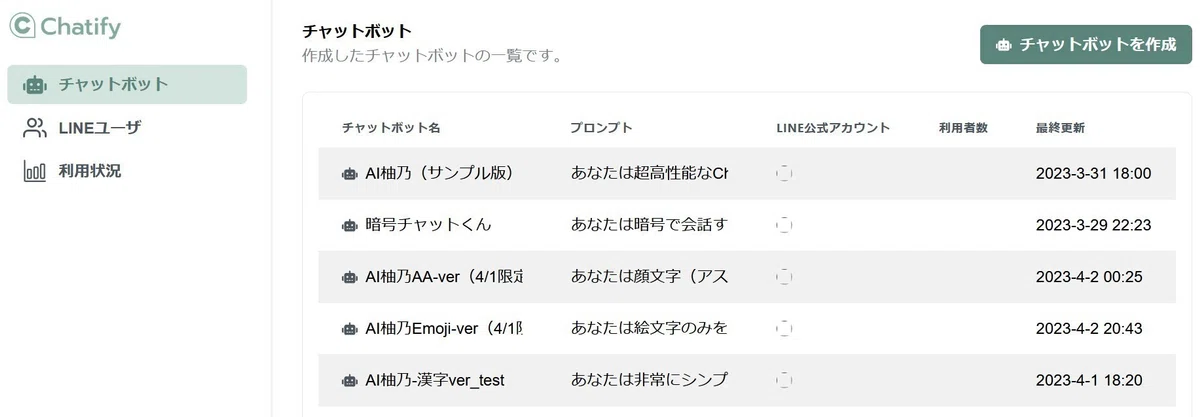Click the robot icon beside AI柚乃AA-ver
Image resolution: width=1200 pixels, height=417 pixels.
click(349, 277)
